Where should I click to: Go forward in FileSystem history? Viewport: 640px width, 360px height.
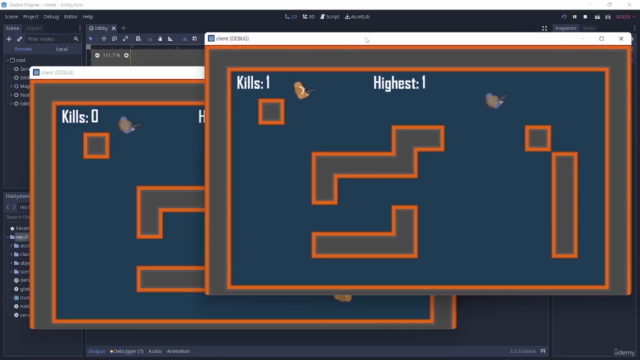(x=14, y=207)
